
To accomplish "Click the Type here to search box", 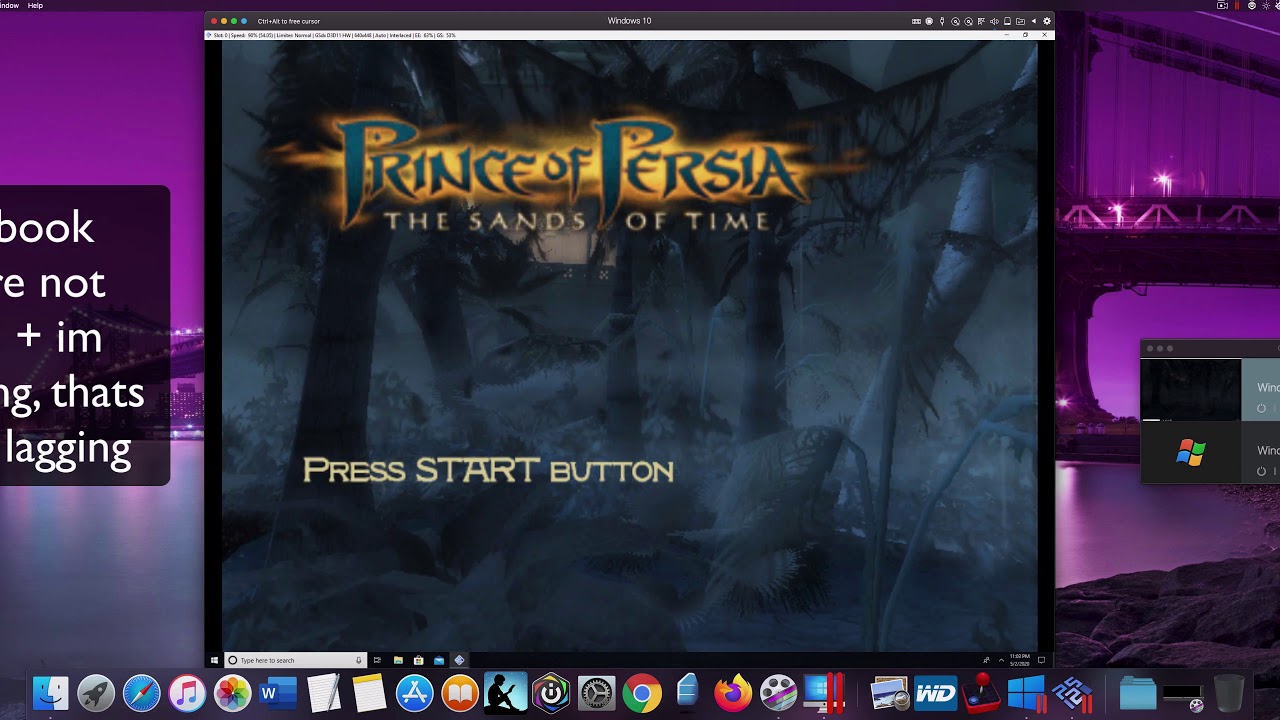I will 295,660.
